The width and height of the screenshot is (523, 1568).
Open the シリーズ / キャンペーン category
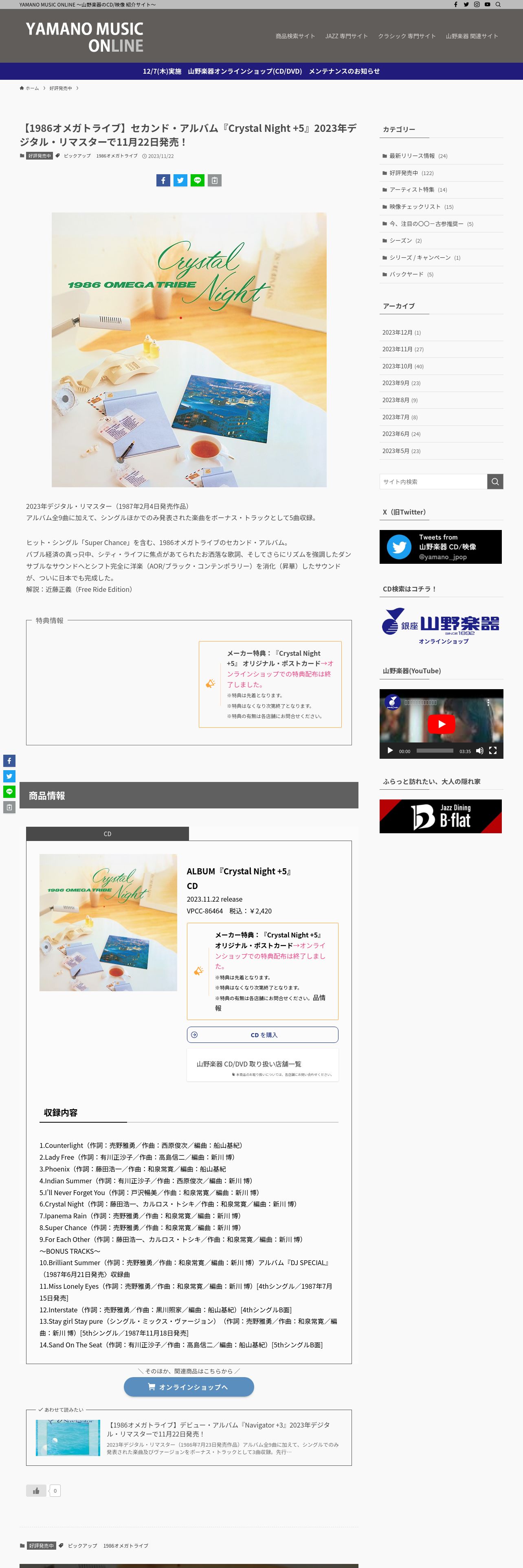click(x=442, y=258)
